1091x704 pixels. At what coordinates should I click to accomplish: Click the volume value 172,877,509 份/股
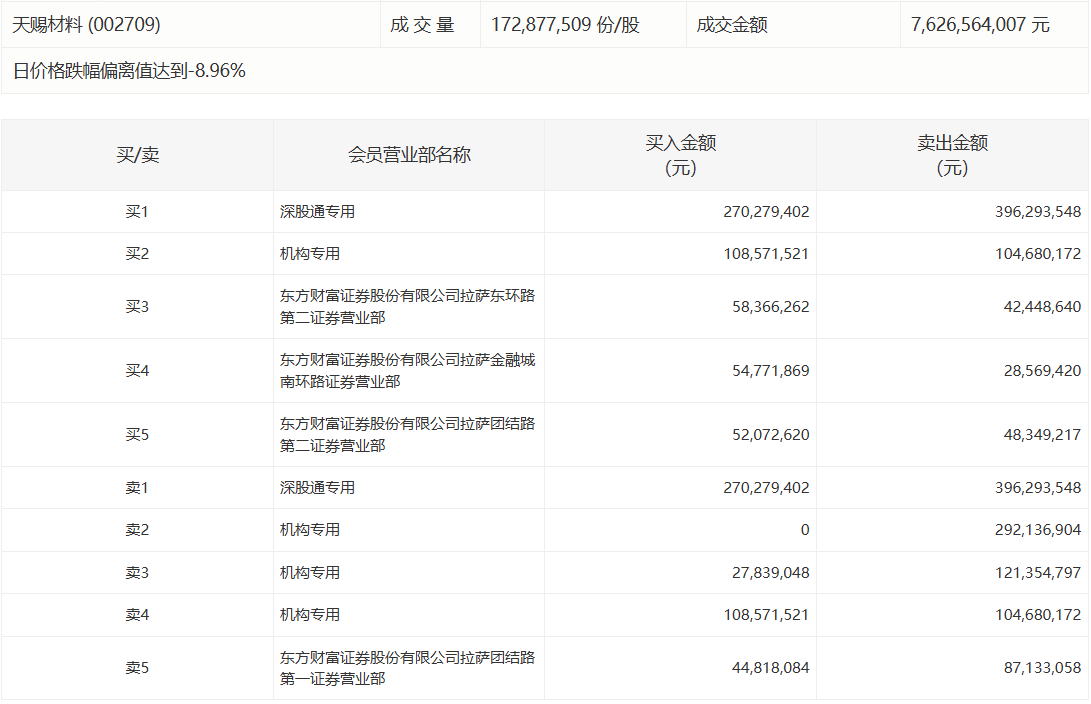[564, 25]
